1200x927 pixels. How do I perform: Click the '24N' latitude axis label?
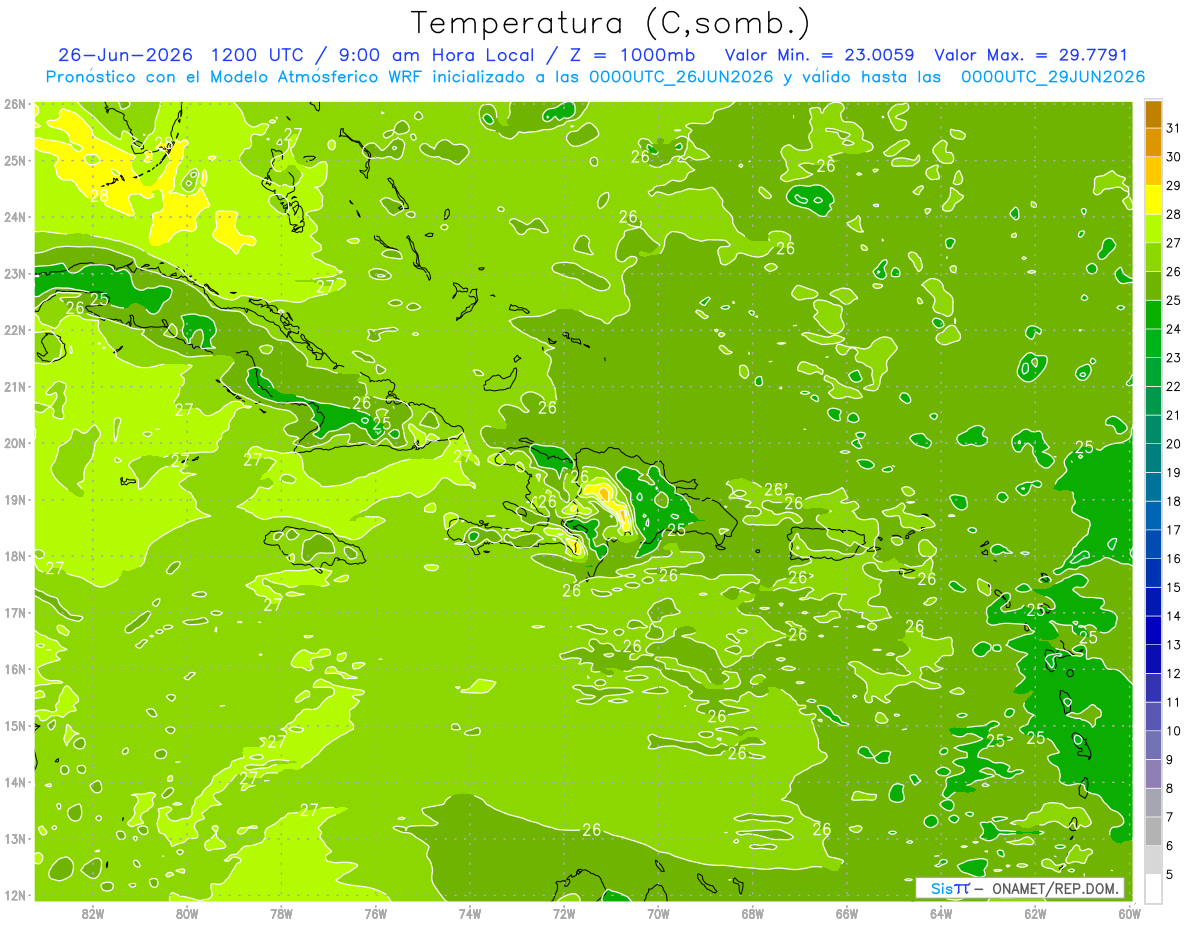(x=14, y=217)
